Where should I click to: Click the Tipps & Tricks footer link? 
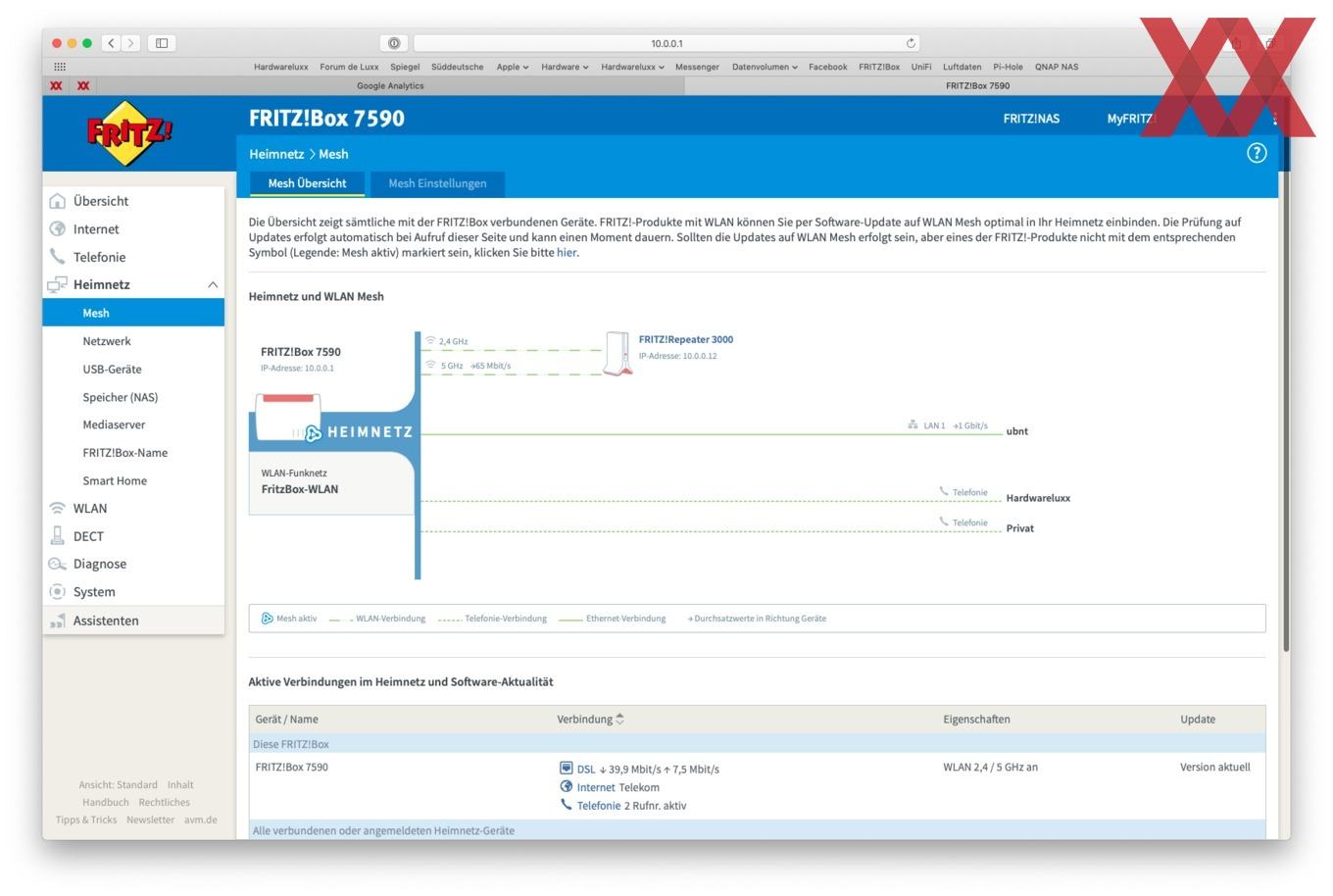(x=86, y=821)
